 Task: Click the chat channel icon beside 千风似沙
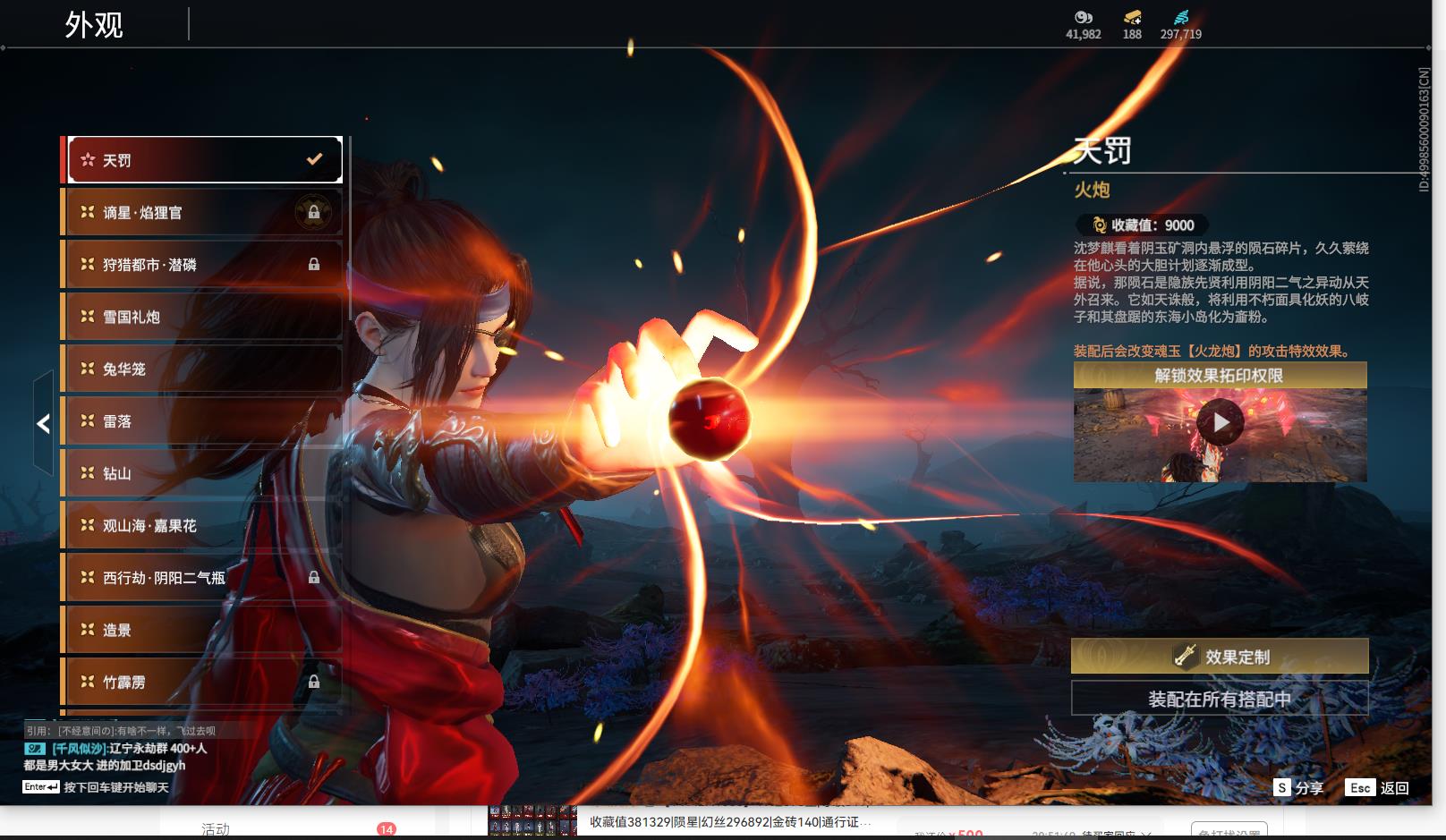click(x=35, y=748)
